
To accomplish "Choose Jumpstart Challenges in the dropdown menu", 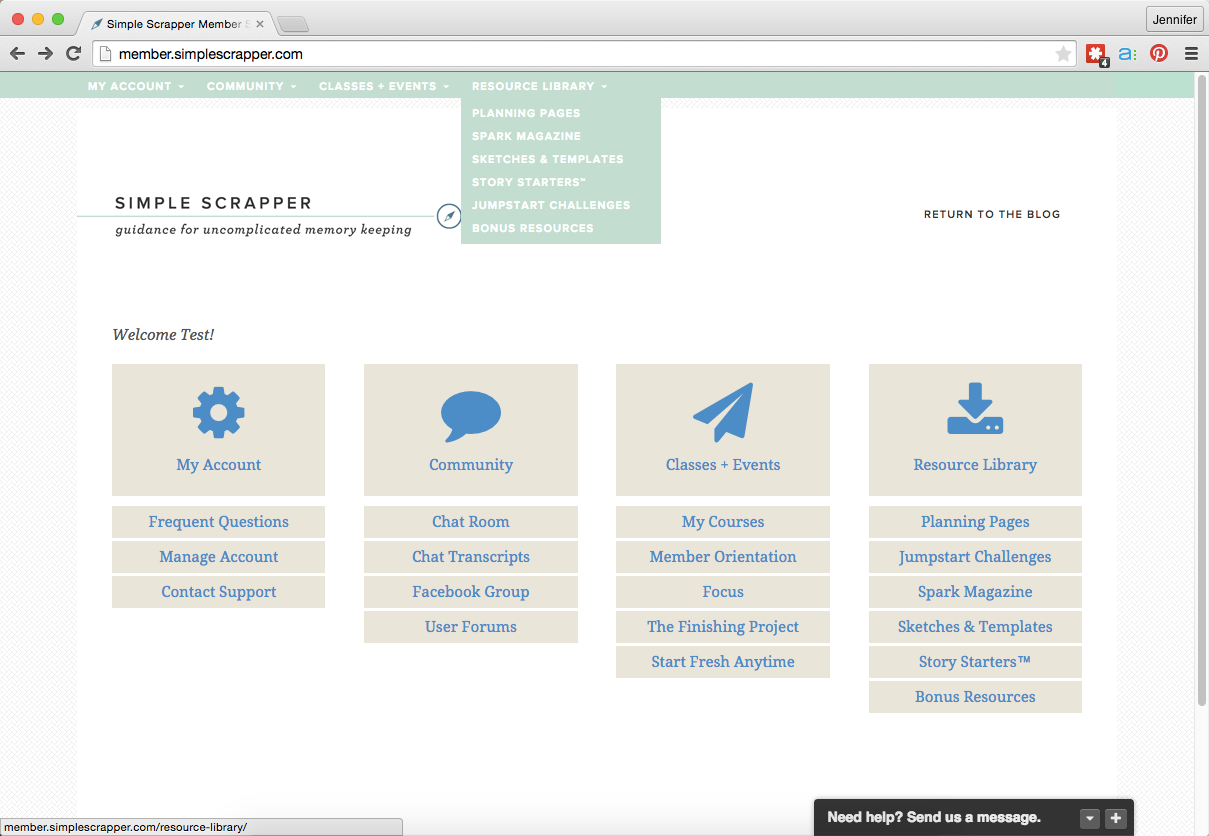I will pos(551,205).
